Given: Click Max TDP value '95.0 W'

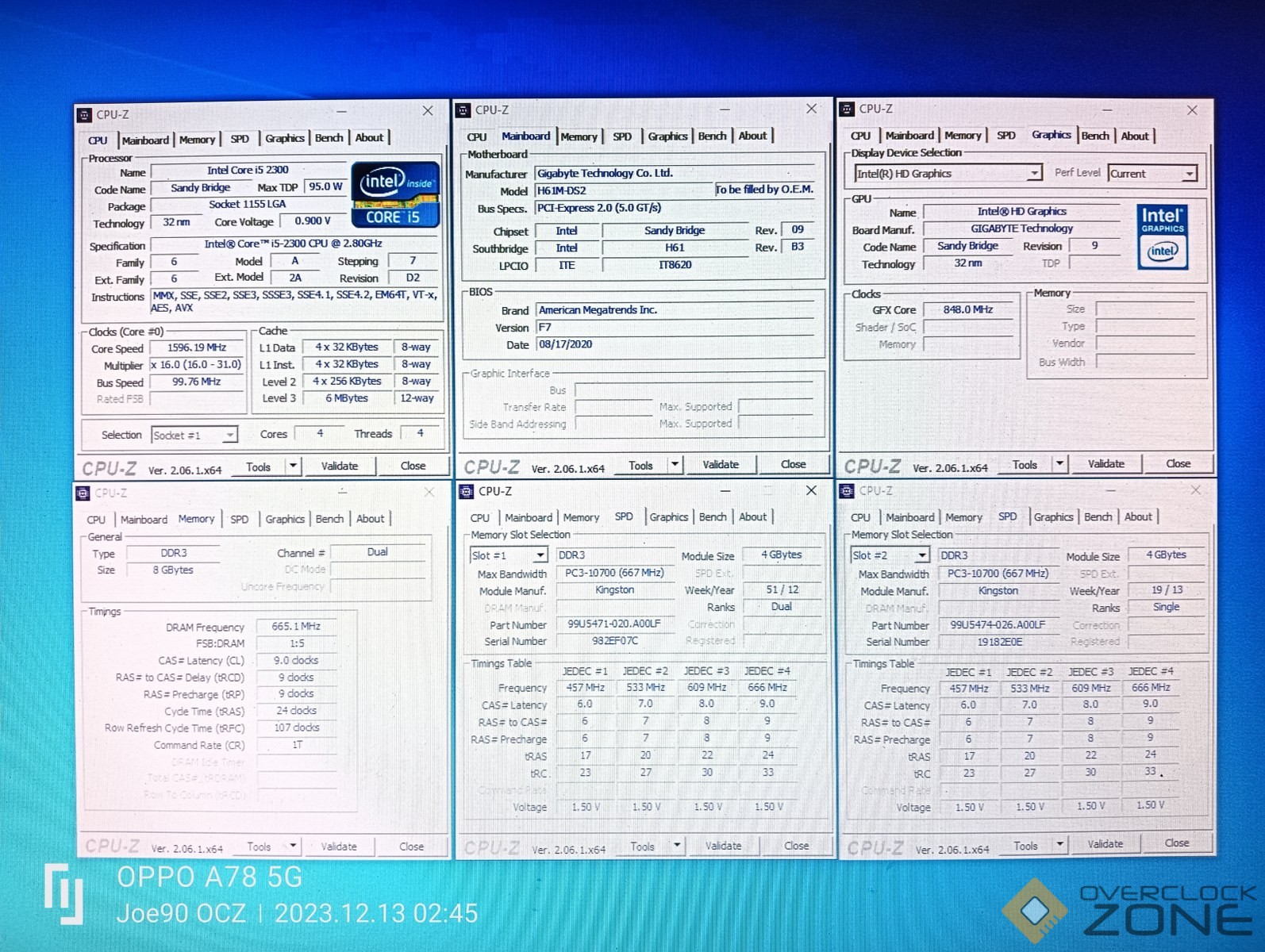Looking at the screenshot, I should point(325,187).
